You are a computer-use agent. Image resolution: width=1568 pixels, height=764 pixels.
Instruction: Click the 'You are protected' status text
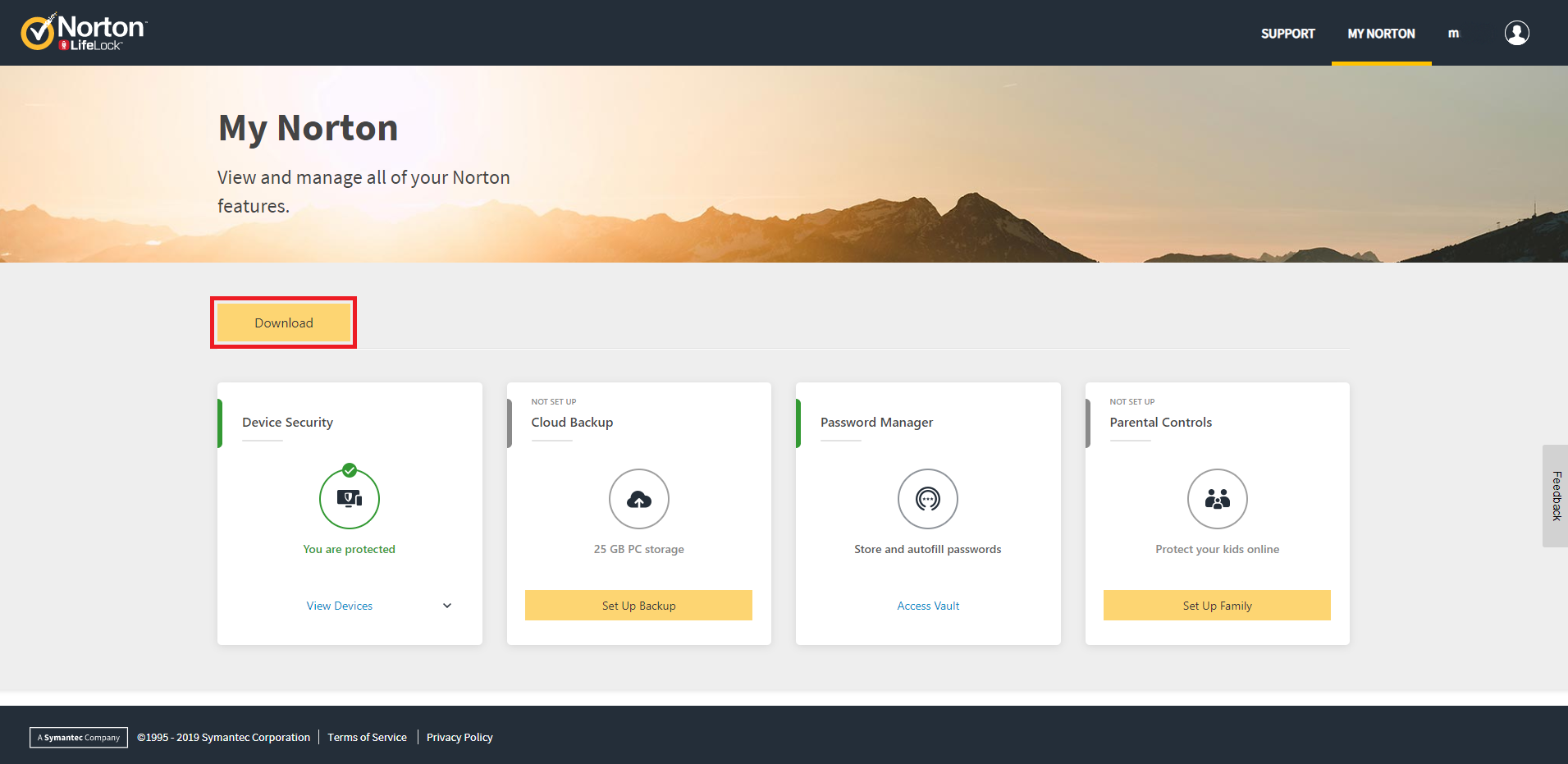coord(350,549)
